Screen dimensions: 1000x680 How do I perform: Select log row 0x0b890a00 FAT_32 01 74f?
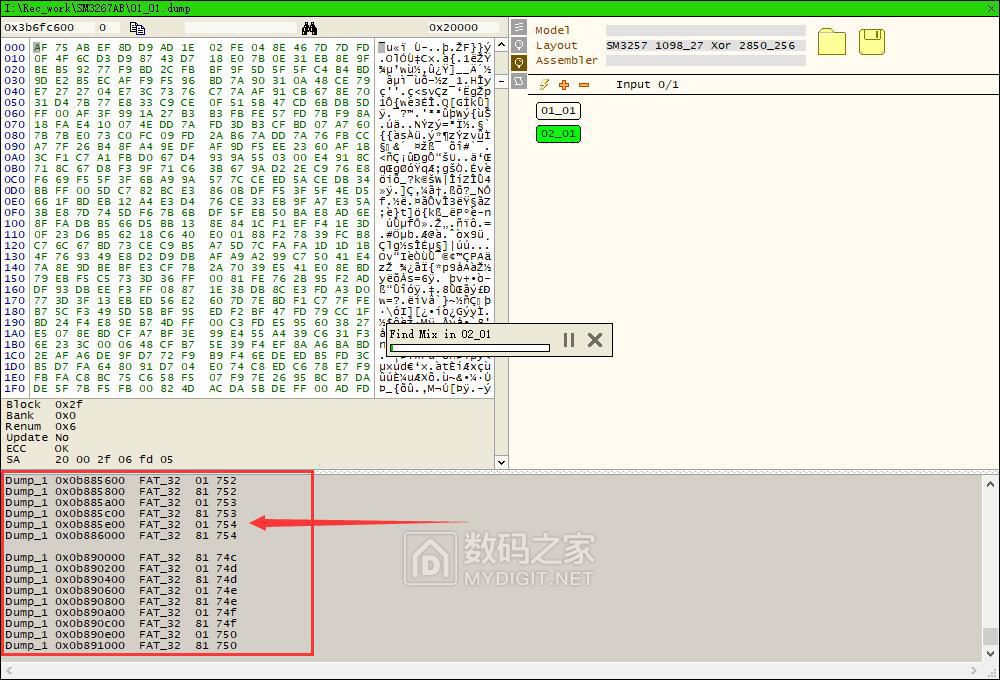click(x=121, y=612)
